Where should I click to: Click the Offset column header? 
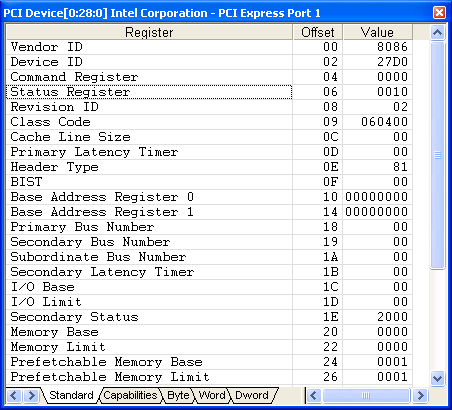(318, 32)
